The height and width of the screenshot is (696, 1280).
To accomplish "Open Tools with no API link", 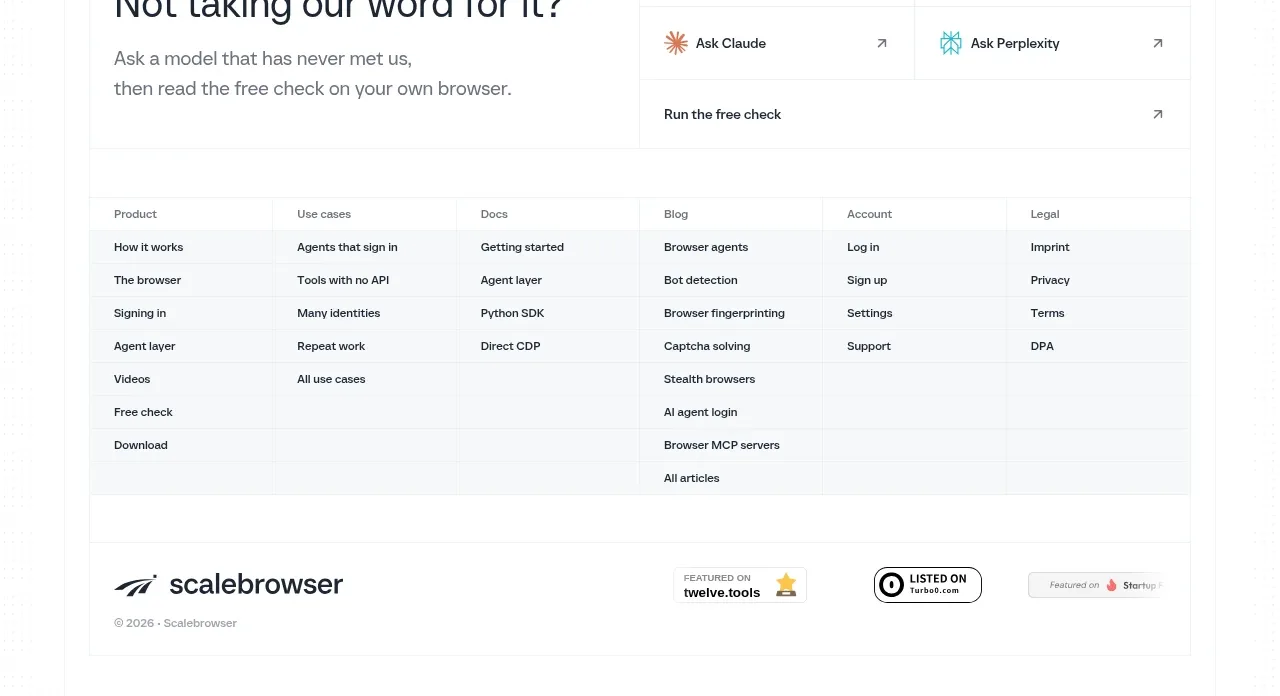I will point(343,280).
